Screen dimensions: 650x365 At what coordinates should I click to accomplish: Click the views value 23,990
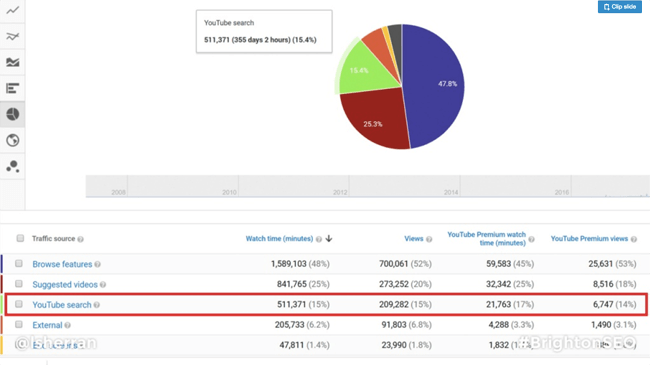[394, 345]
